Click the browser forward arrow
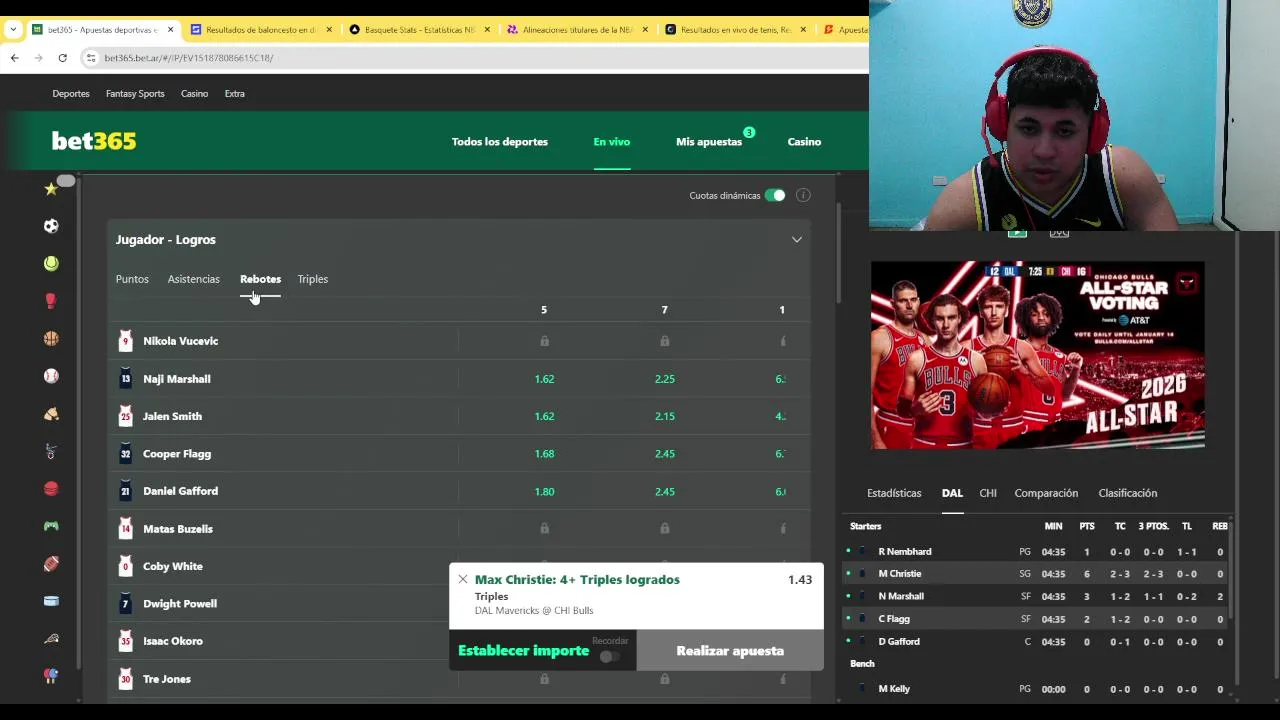The width and height of the screenshot is (1280, 720). pos(38,58)
